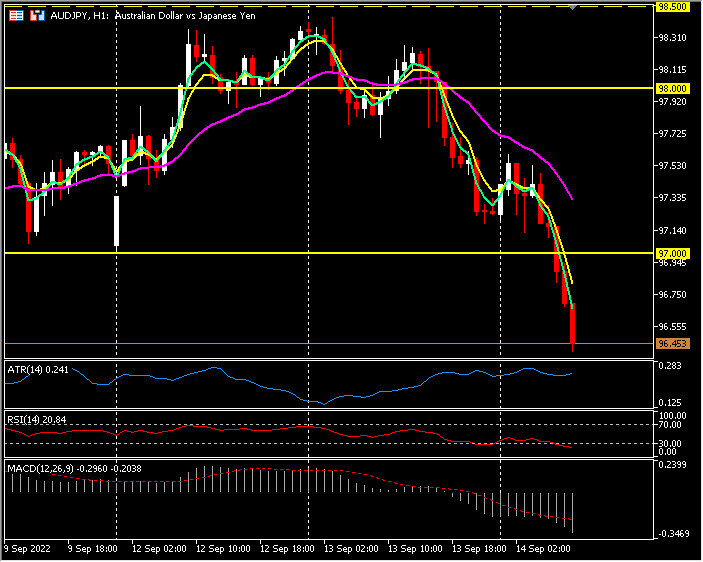
Task: Click the gray chart shift triangle marker
Action: point(573,7)
